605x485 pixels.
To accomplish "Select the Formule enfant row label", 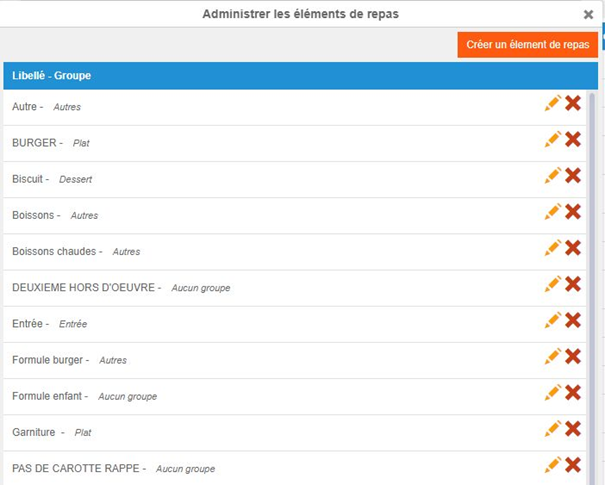I will [x=50, y=396].
